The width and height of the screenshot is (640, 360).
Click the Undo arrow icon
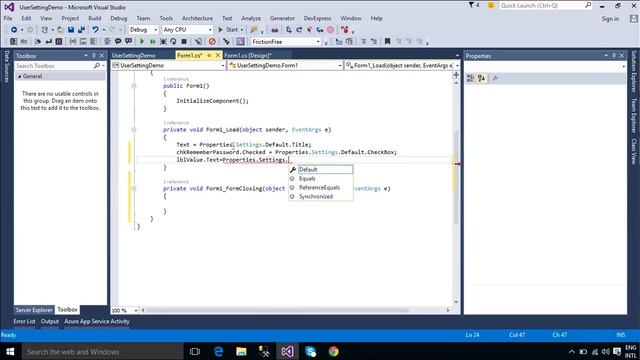(x=95, y=30)
